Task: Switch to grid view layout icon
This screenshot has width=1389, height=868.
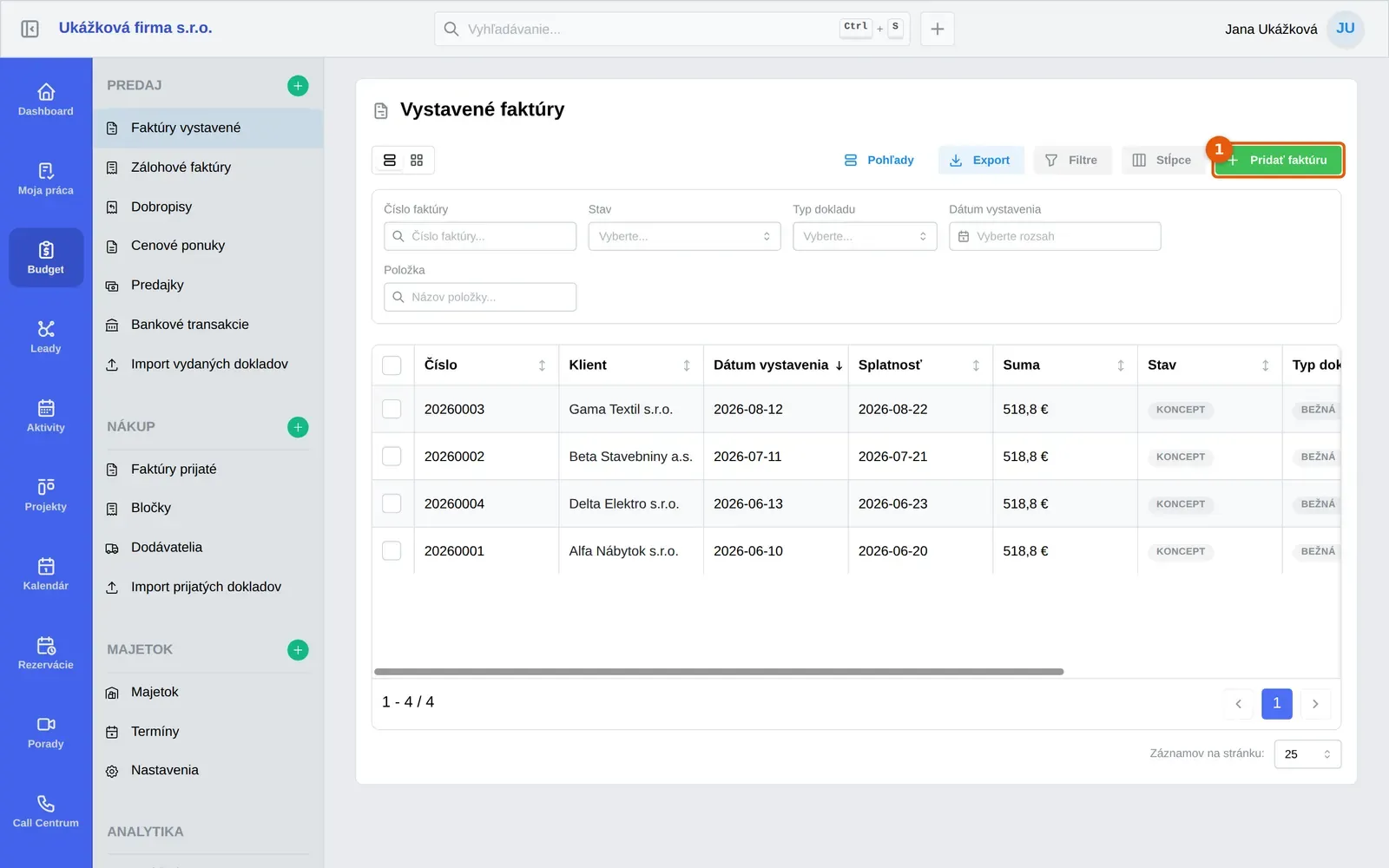Action: pyautogui.click(x=417, y=161)
